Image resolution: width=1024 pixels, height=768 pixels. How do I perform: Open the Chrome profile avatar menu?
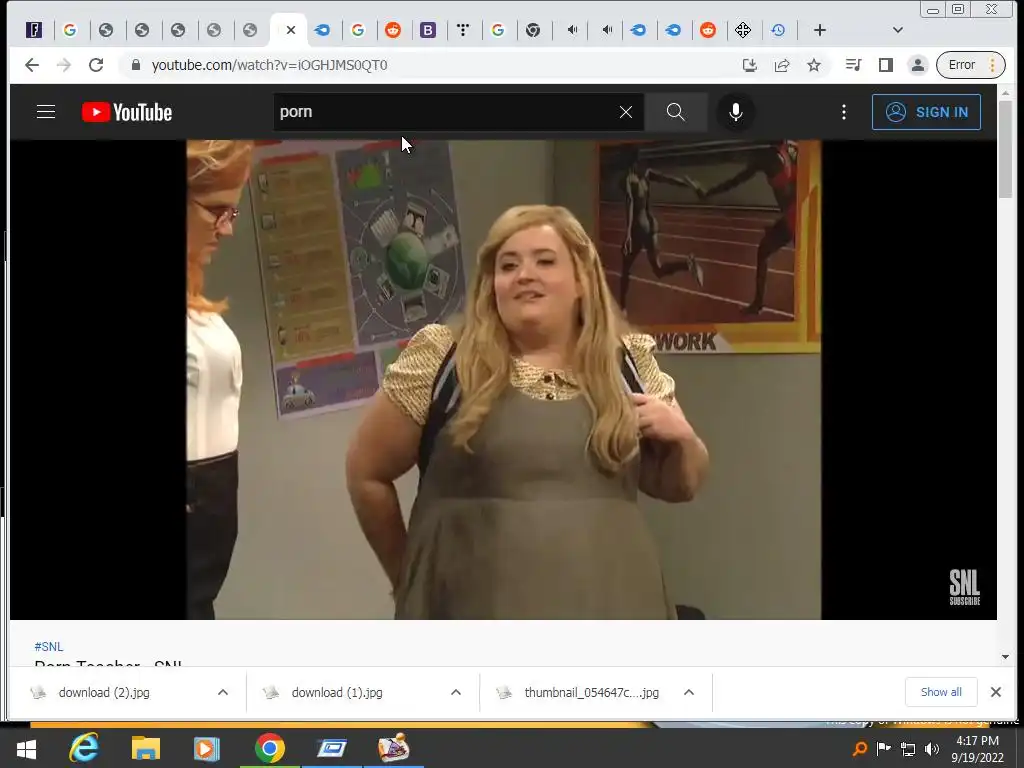tap(918, 65)
